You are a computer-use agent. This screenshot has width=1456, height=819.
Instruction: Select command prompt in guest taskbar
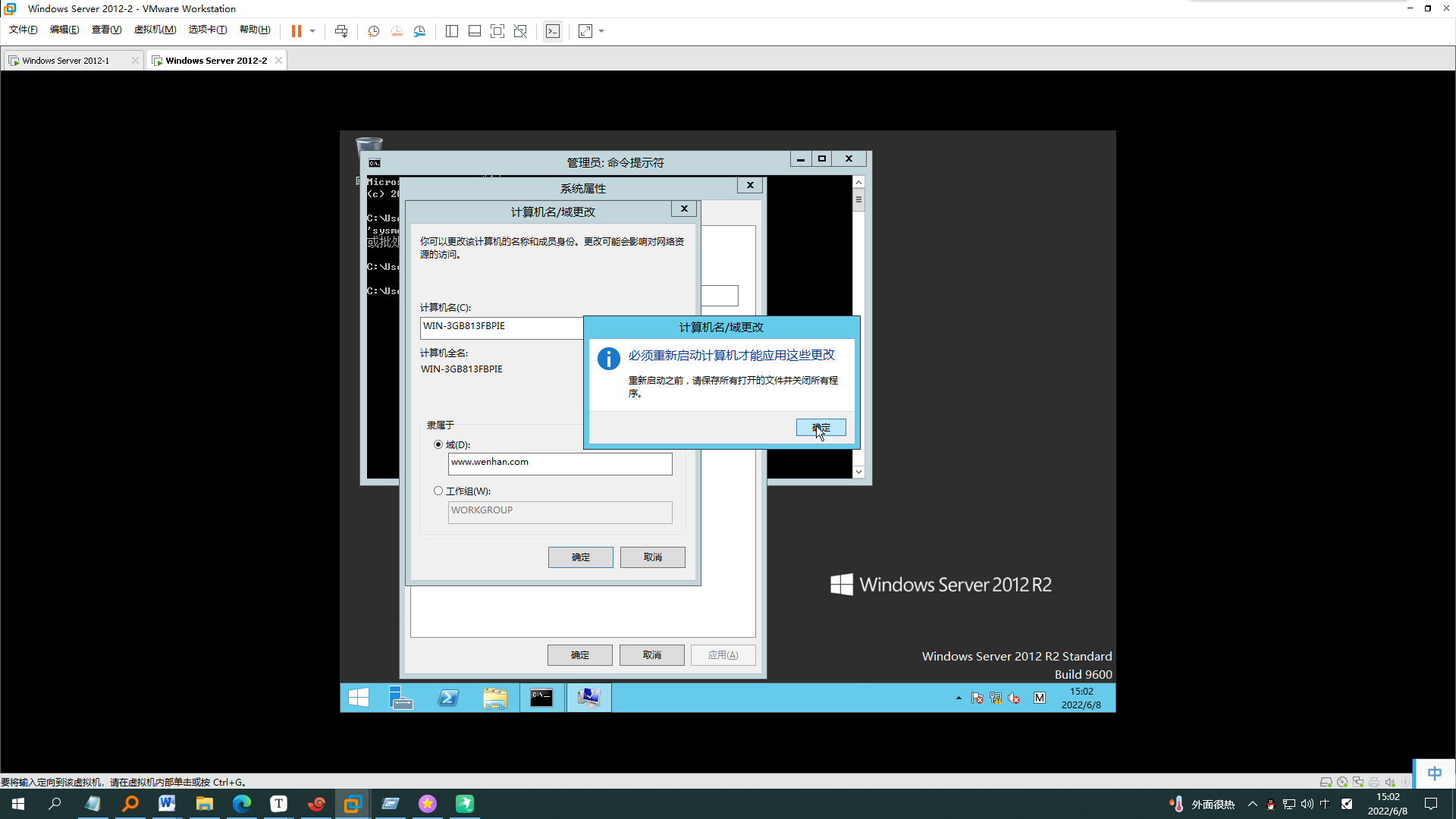(541, 698)
